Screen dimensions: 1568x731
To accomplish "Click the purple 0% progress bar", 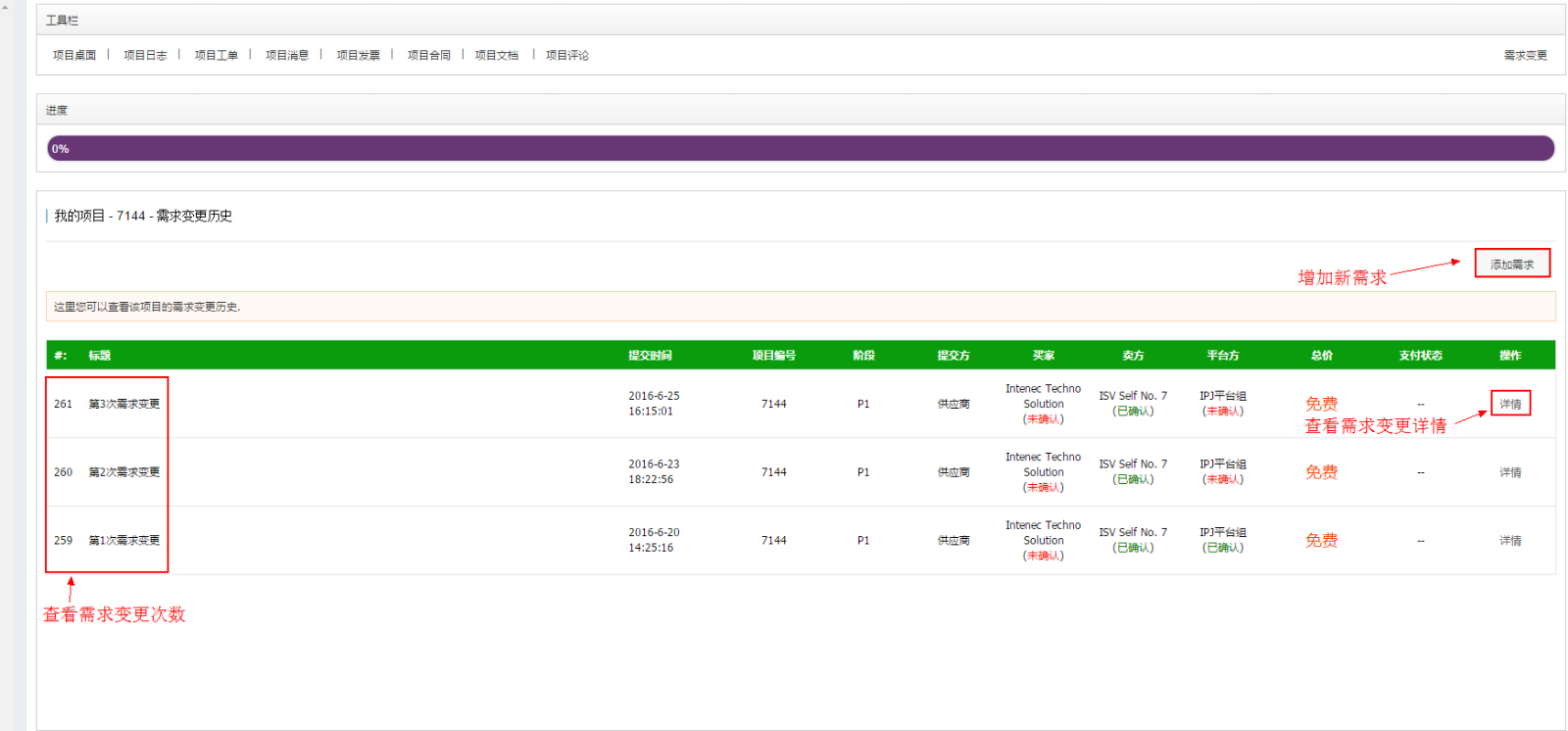I will coord(800,149).
